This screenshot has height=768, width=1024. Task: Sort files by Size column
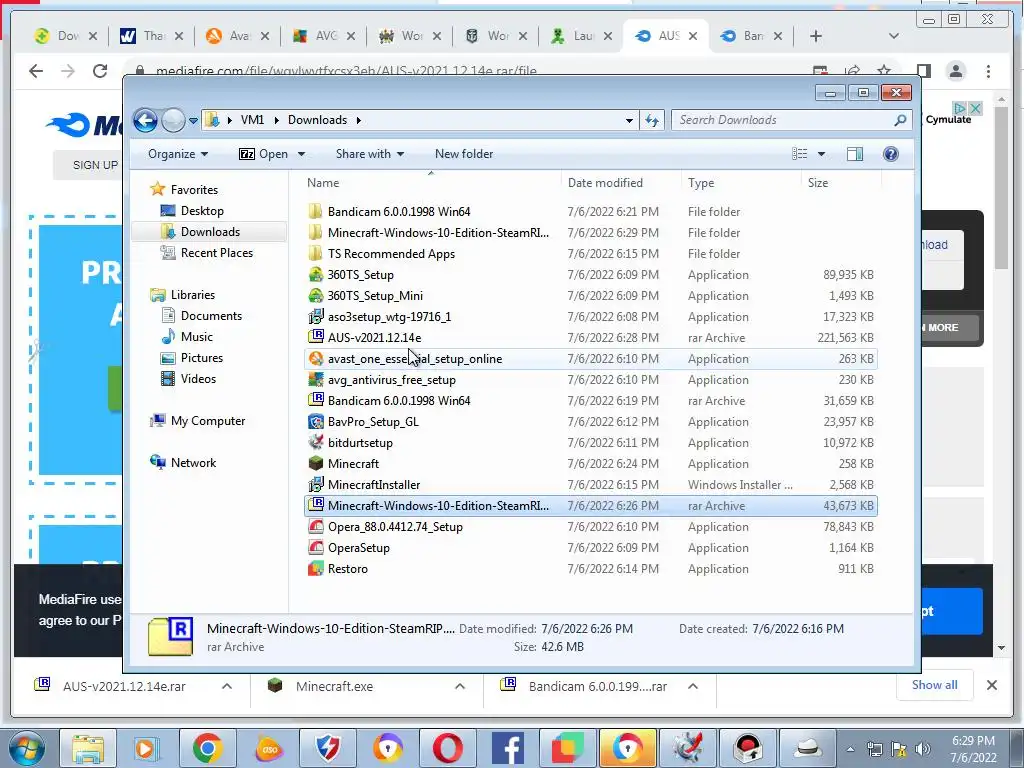(x=818, y=183)
